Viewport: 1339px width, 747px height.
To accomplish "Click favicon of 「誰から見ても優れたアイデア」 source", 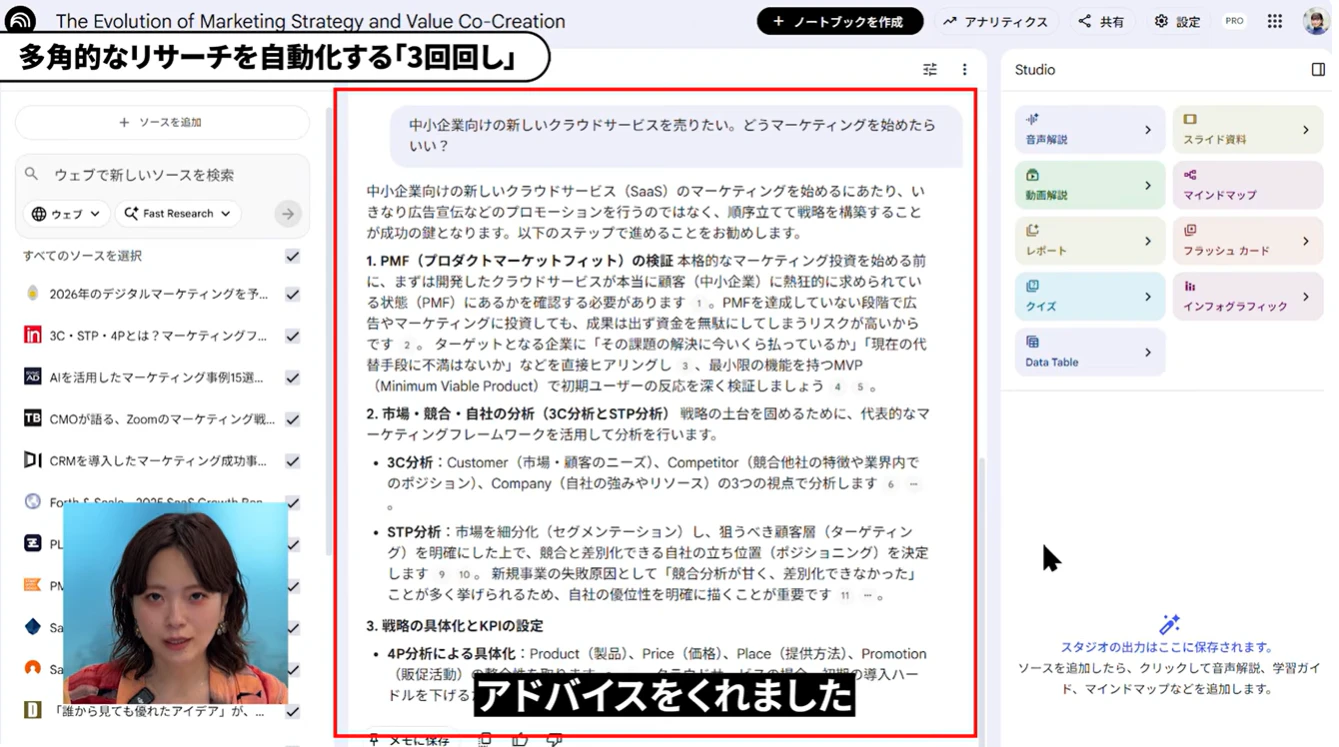I will point(33,710).
